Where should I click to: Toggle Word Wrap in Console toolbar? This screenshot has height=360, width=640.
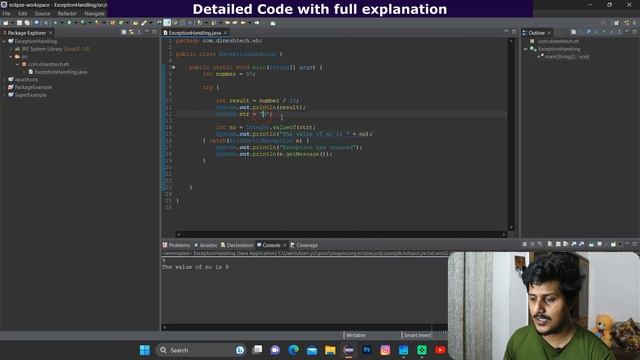(565, 244)
